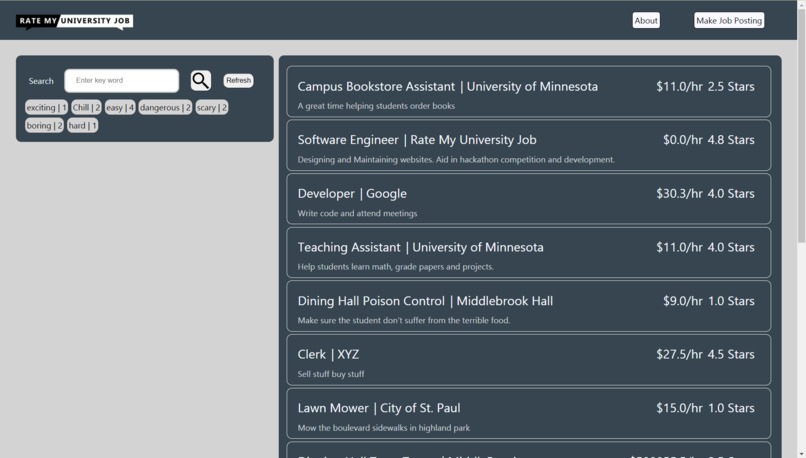Open the Developer at Google listing

coord(528,199)
